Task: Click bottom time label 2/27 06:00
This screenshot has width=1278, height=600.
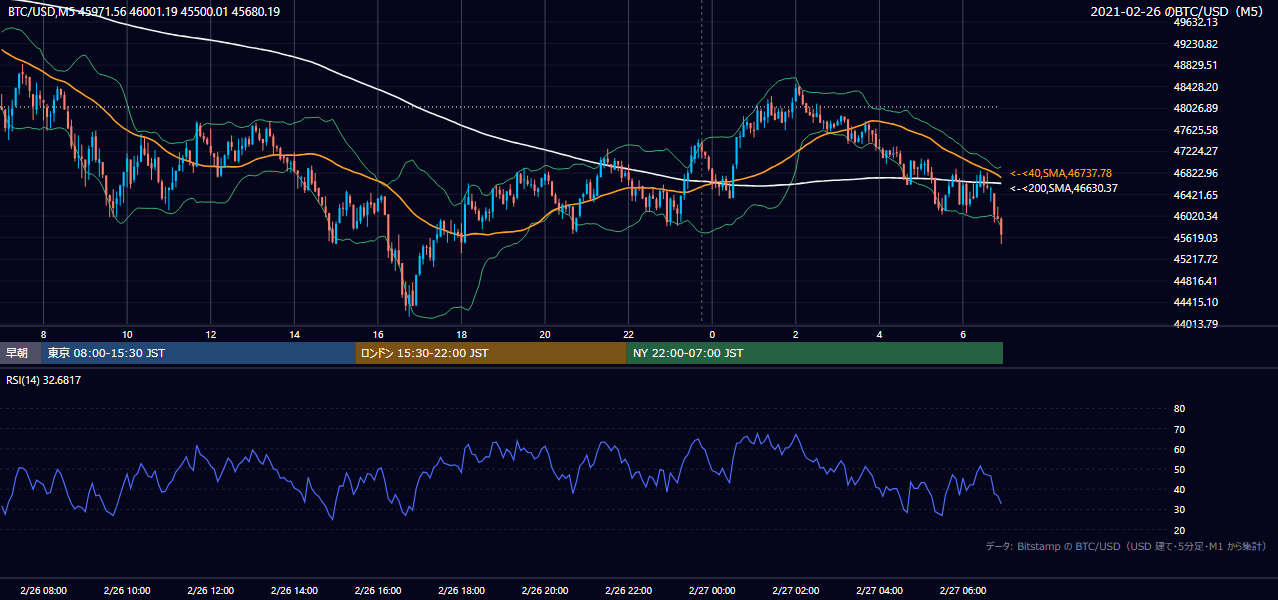Action: coord(962,591)
